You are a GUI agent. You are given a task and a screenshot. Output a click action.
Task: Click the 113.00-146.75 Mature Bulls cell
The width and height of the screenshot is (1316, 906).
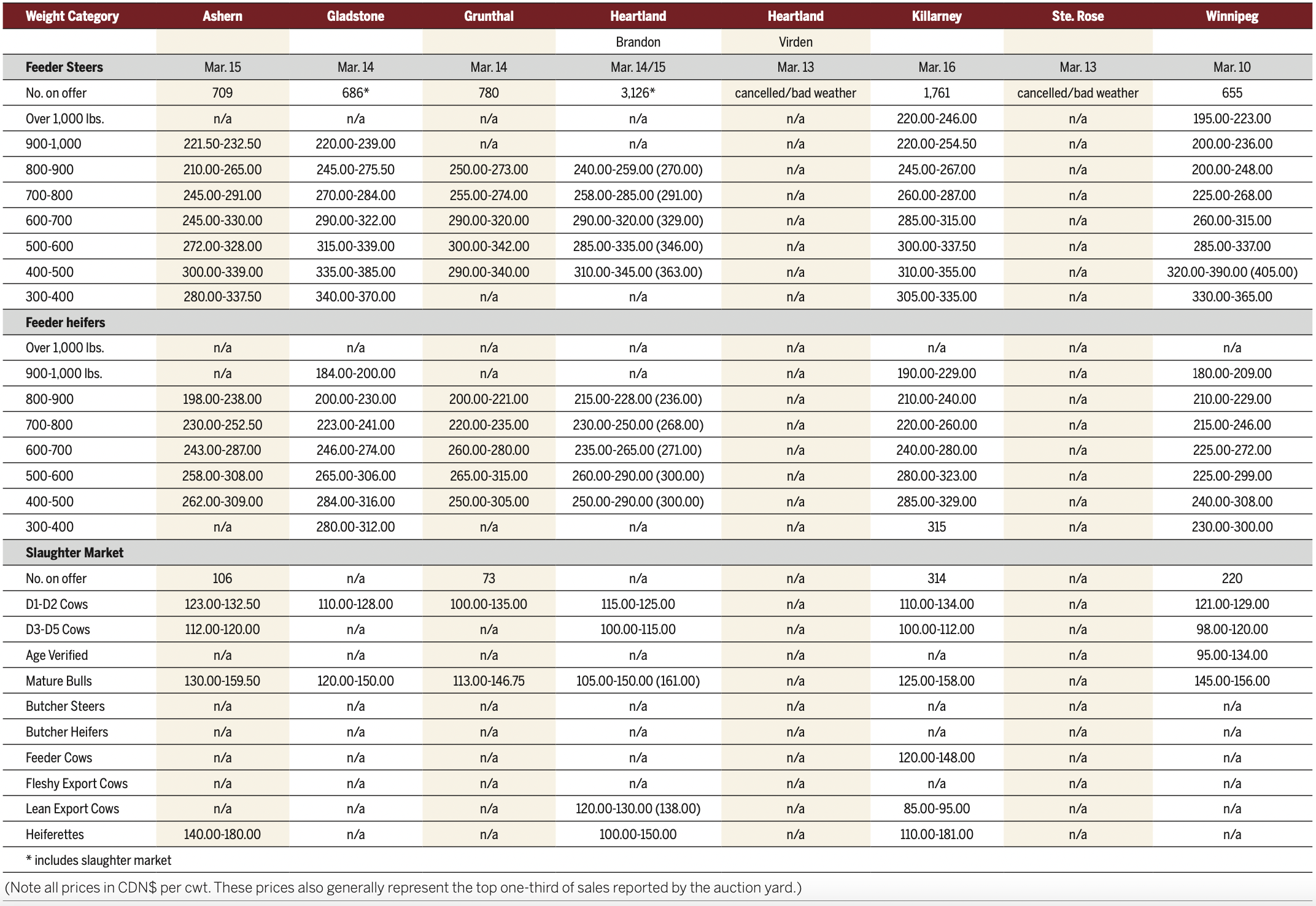pos(489,681)
